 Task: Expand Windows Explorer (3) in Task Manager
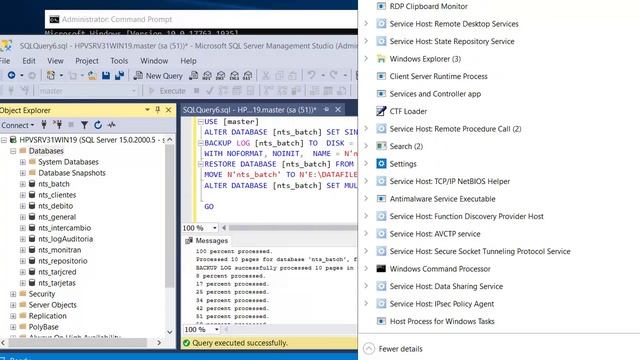366,58
